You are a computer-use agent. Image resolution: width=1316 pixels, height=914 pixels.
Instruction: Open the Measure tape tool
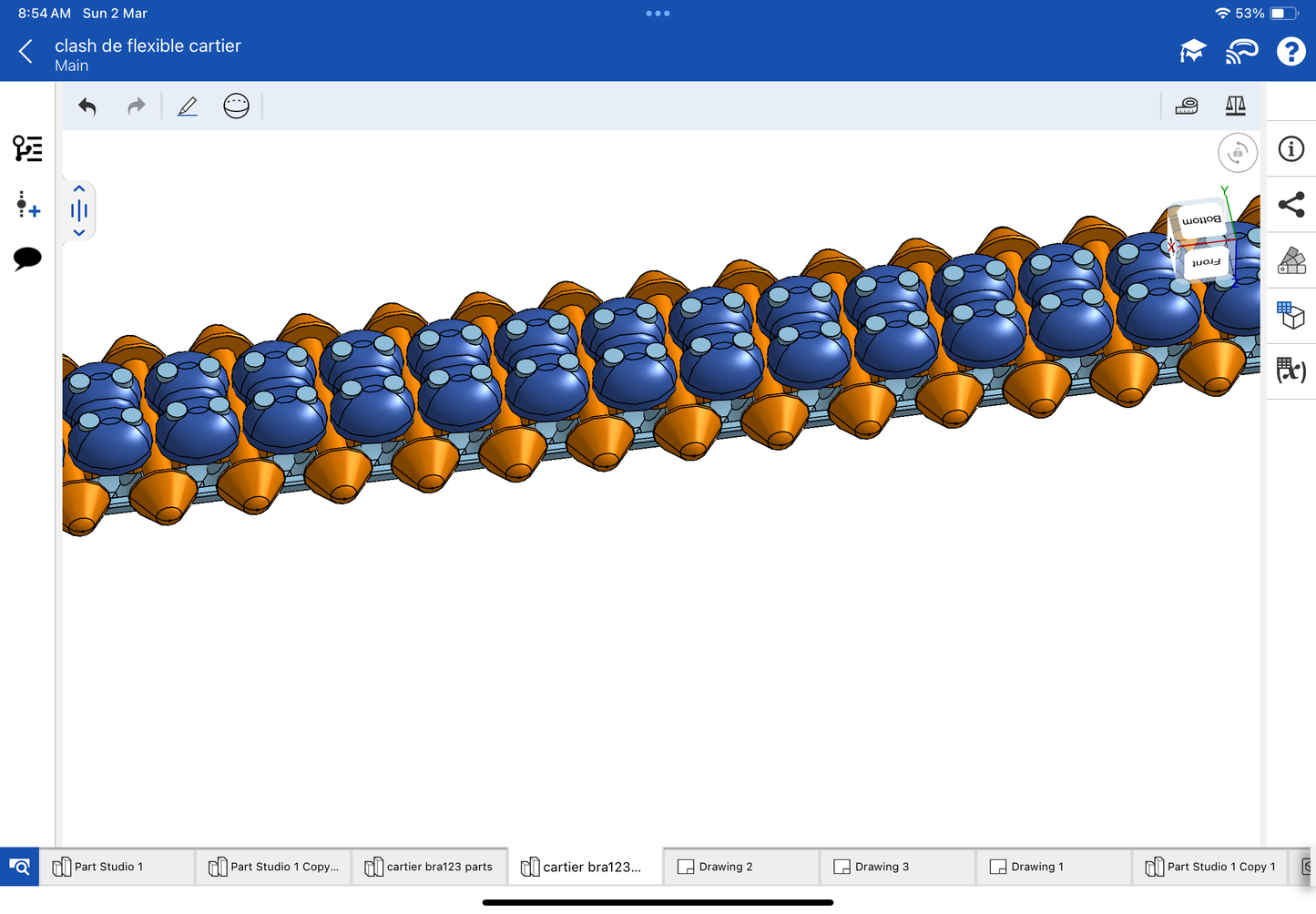1187,107
